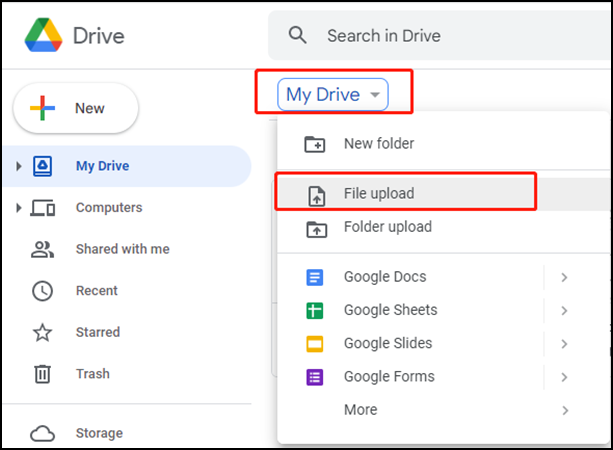Viewport: 613px width, 450px height.
Task: Click the purple Google Forms icon
Action: pos(315,377)
